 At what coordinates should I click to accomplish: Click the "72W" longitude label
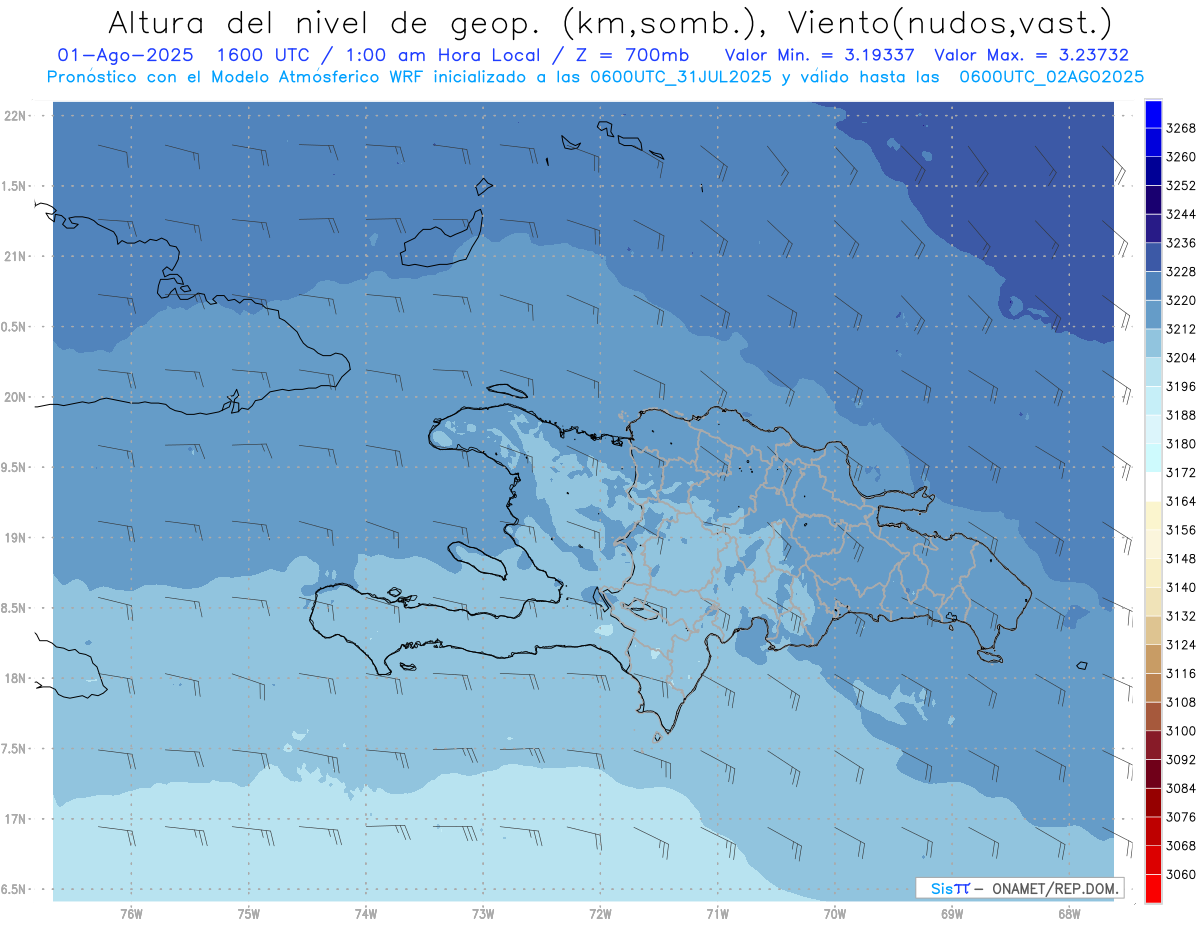coord(601,914)
